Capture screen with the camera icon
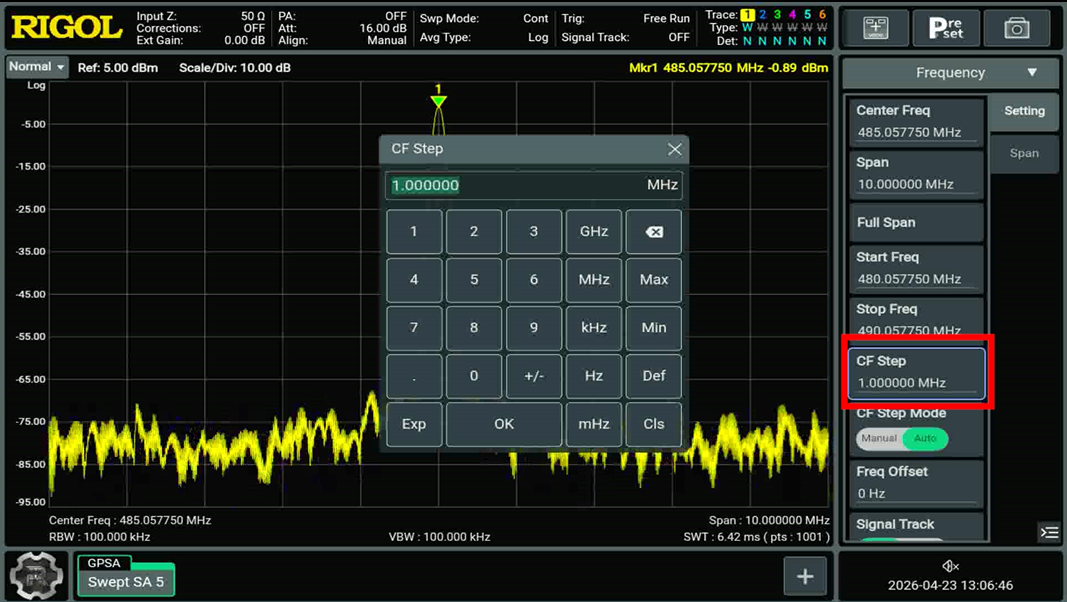The height and width of the screenshot is (602, 1067). click(x=1017, y=28)
